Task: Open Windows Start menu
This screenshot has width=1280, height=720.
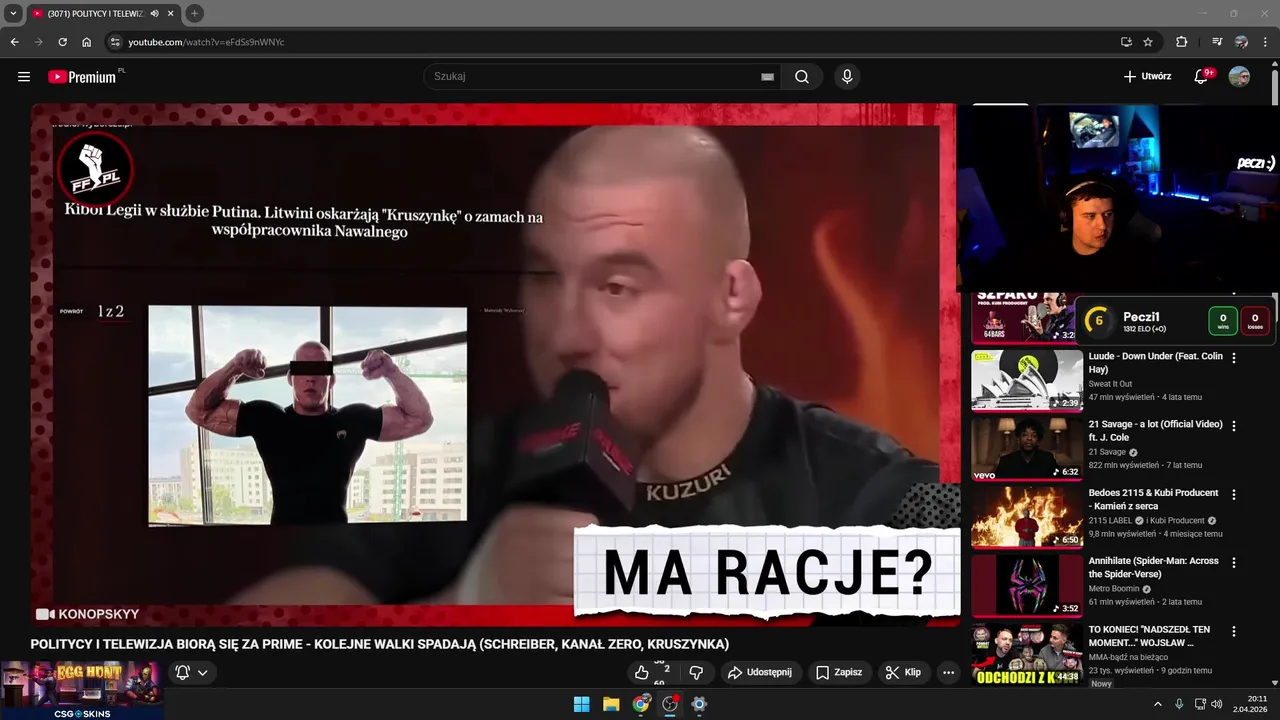Action: pos(581,704)
